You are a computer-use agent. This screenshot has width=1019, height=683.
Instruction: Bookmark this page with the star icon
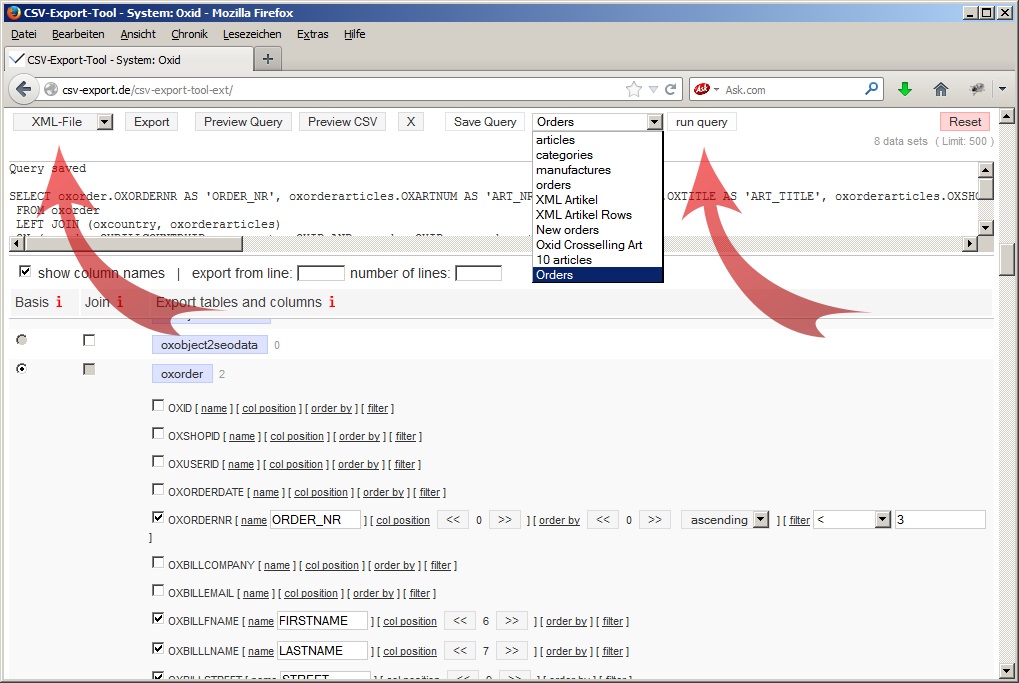pyautogui.click(x=634, y=90)
